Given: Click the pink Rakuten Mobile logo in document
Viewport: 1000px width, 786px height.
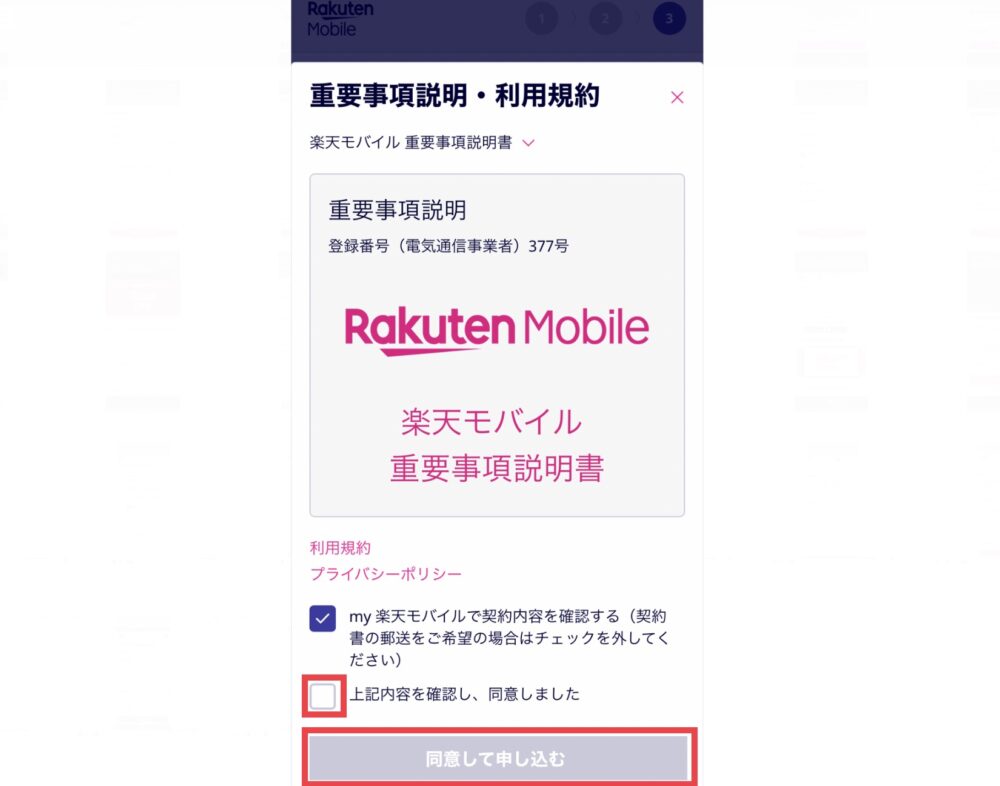Looking at the screenshot, I should 497,330.
